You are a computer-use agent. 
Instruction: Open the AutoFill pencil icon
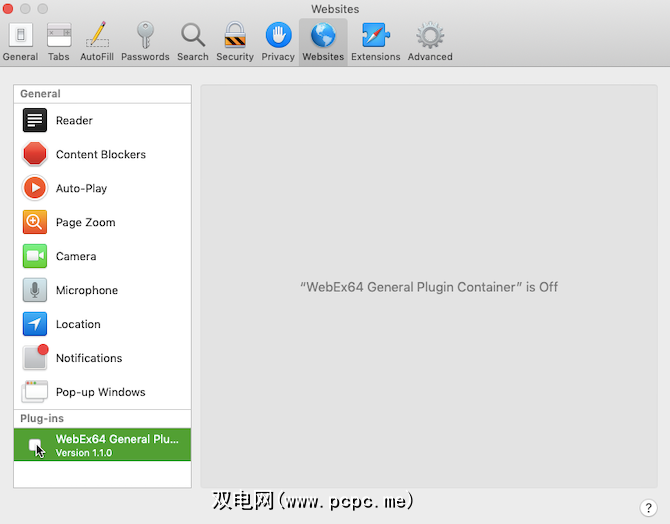point(97,35)
